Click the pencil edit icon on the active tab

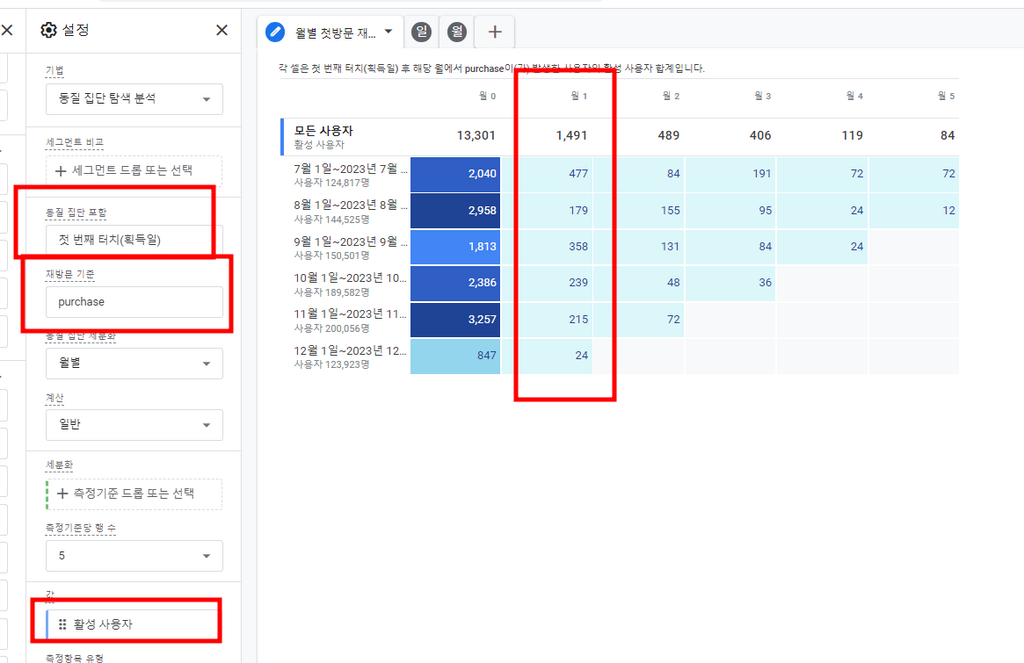[275, 31]
